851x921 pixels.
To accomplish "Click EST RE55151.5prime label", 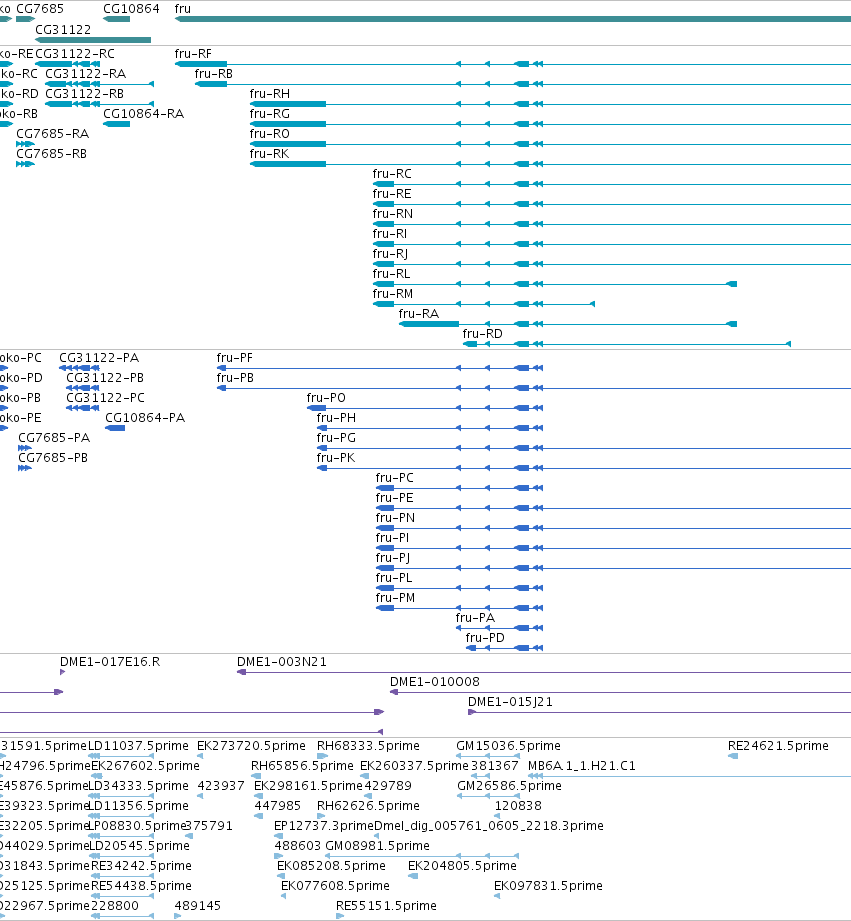I will pos(386,905).
